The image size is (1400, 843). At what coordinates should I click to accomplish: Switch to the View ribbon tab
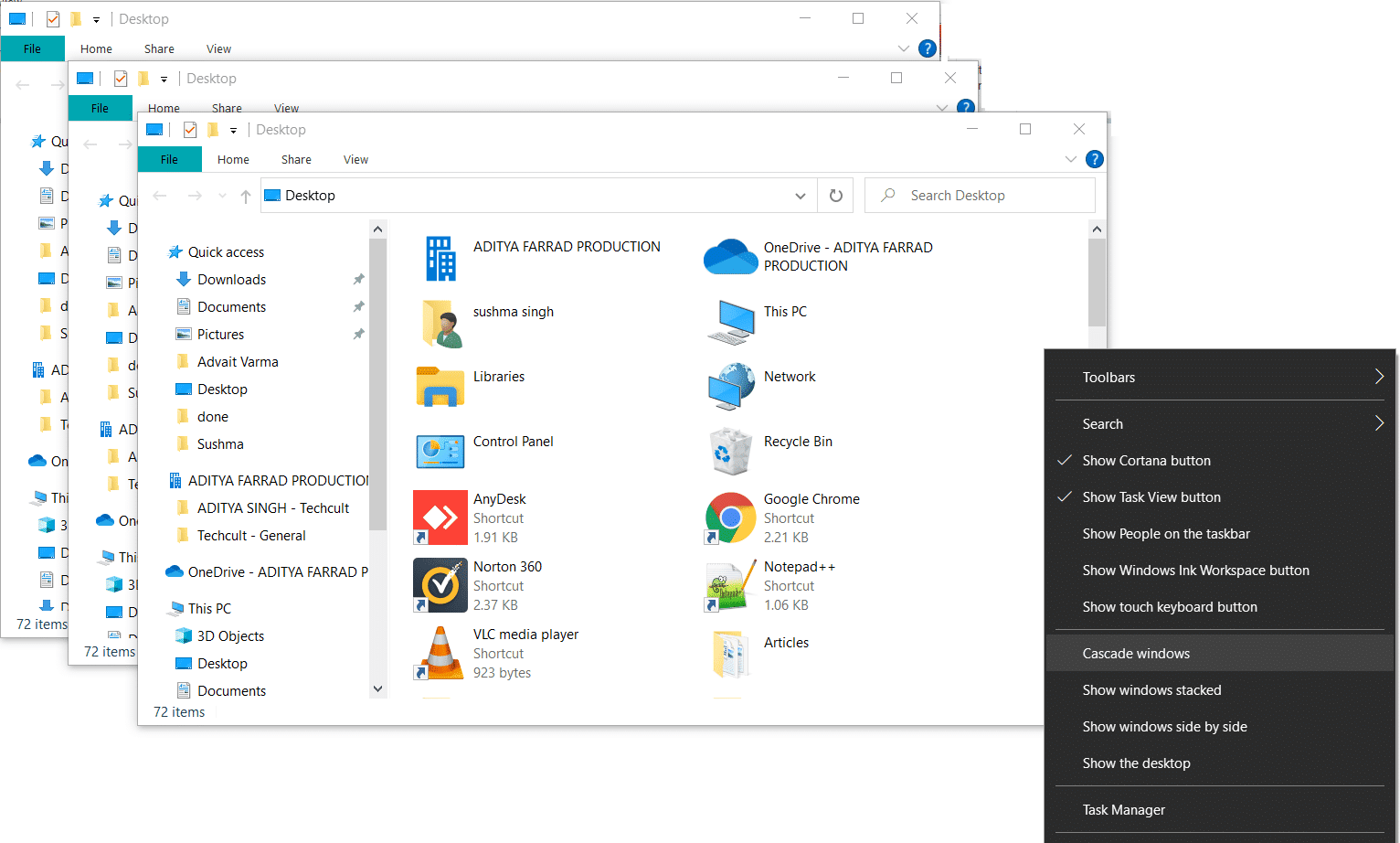[355, 159]
